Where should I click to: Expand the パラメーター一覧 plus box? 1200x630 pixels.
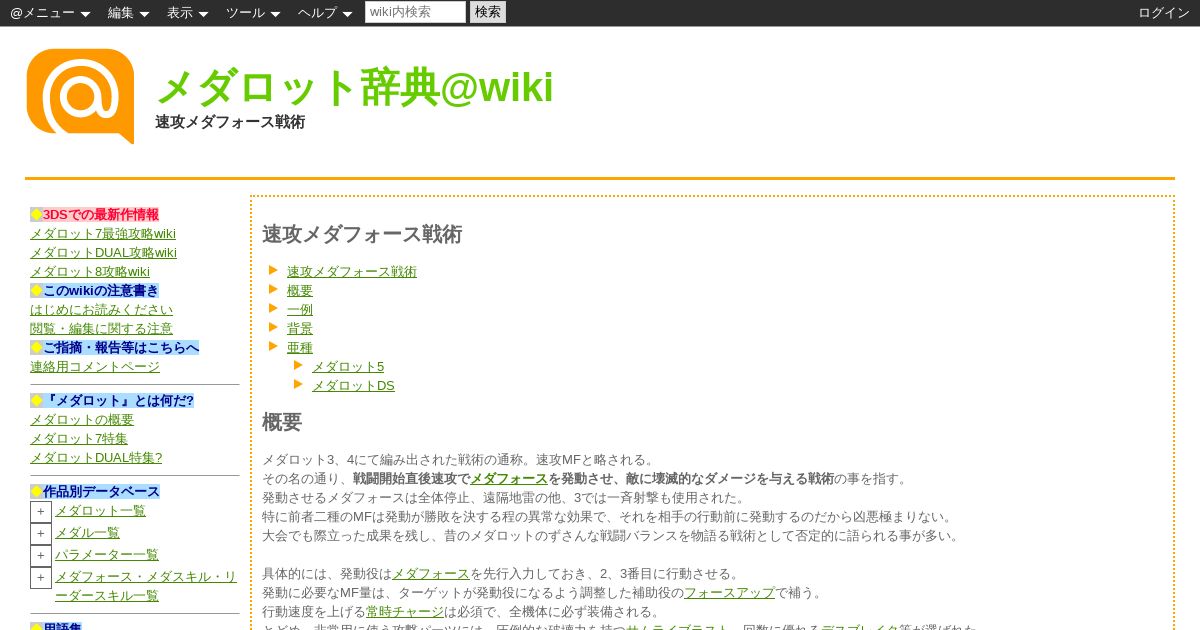pyautogui.click(x=41, y=556)
